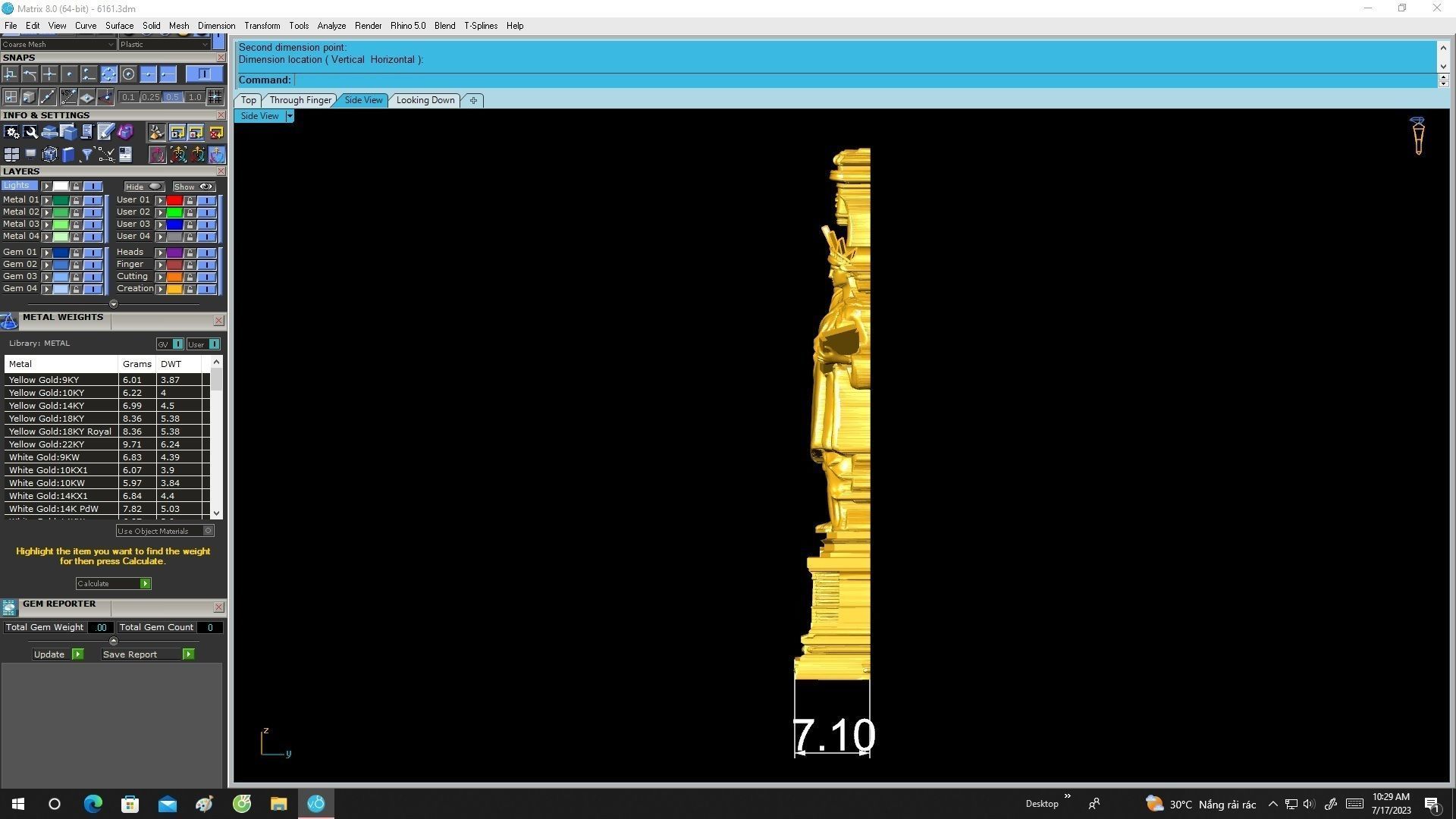Open Microsoft Store from the taskbar
The width and height of the screenshot is (1456, 819).
pyautogui.click(x=130, y=804)
